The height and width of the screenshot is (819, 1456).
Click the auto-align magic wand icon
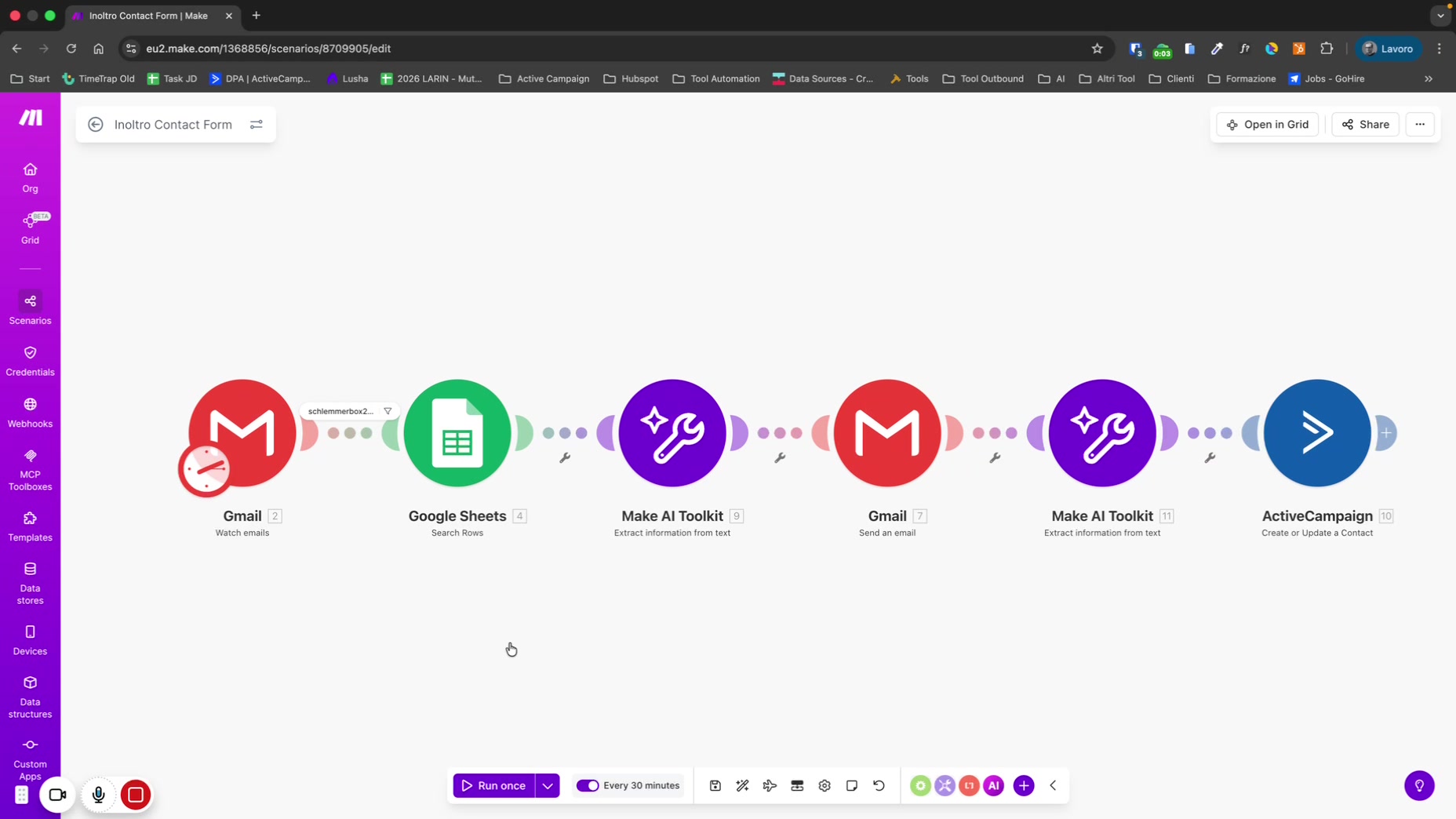pyautogui.click(x=742, y=785)
